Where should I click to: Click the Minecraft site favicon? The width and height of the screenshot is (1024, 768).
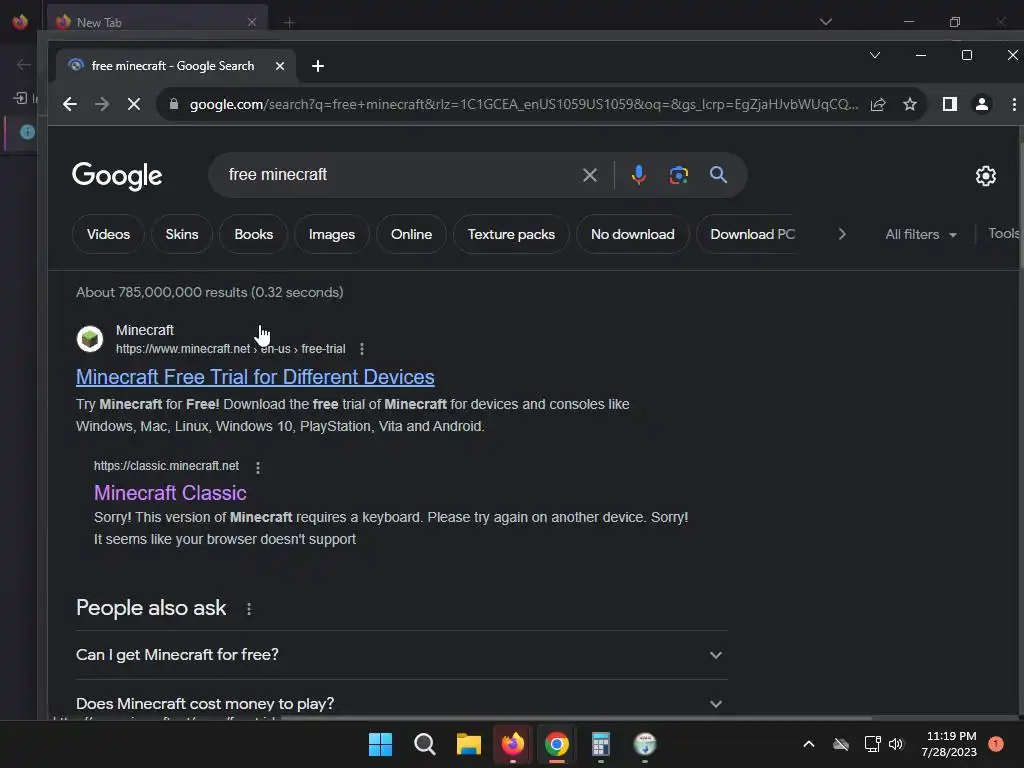point(90,339)
